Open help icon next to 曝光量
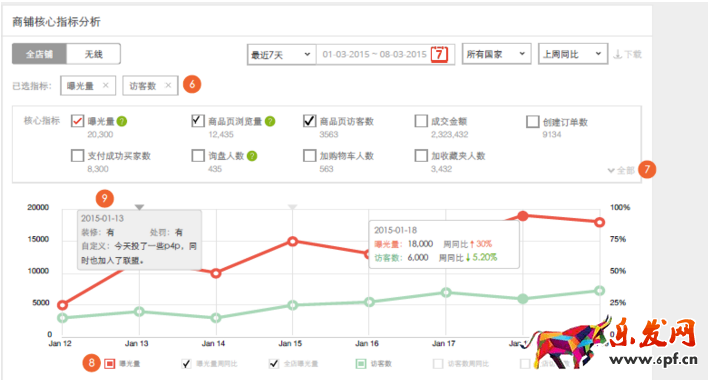 [122, 121]
